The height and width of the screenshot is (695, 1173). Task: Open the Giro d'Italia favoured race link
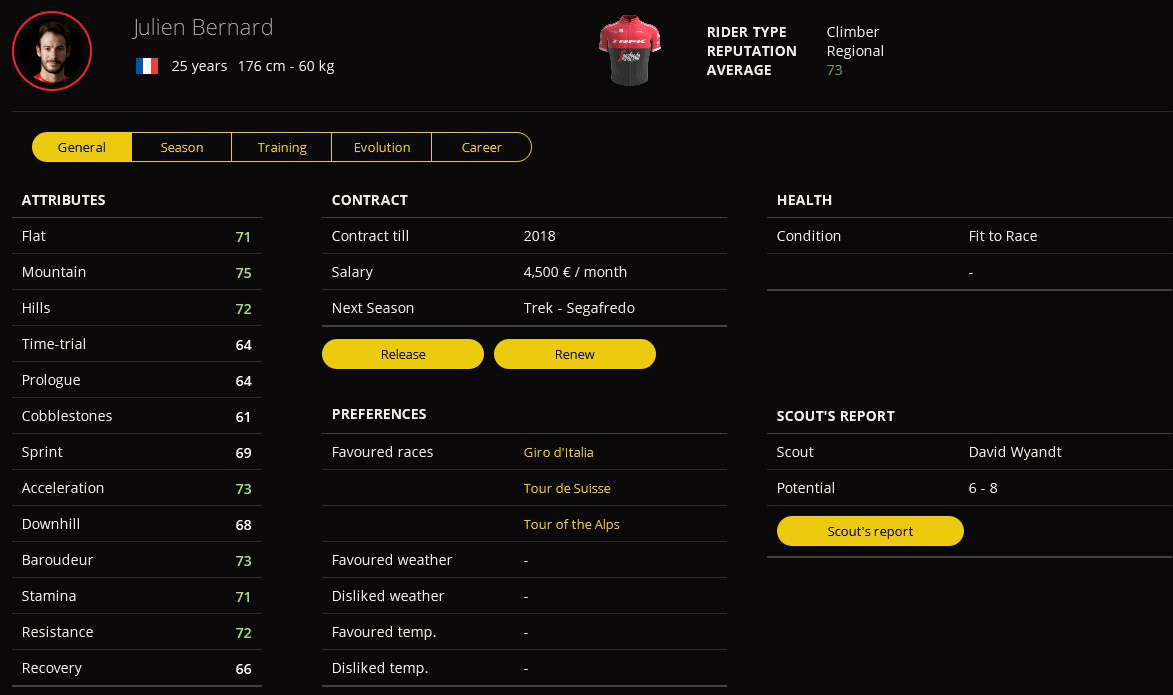pyautogui.click(x=558, y=452)
